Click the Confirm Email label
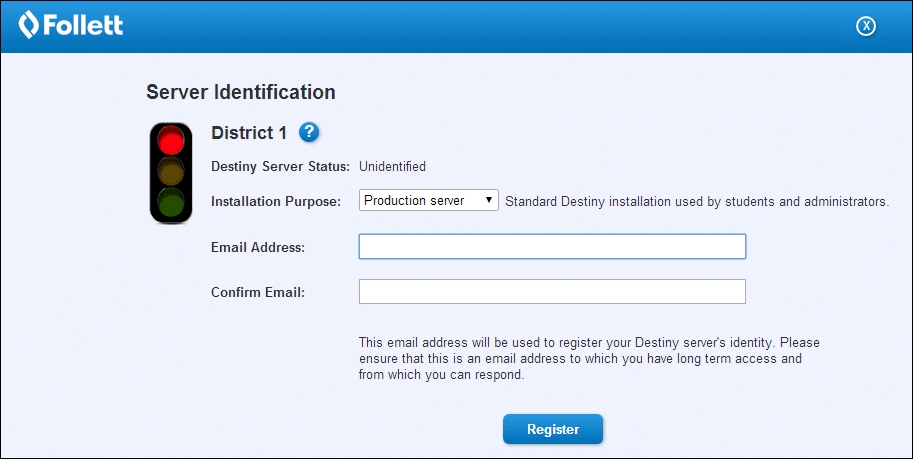Screen dimensions: 913x459 pos(258,292)
